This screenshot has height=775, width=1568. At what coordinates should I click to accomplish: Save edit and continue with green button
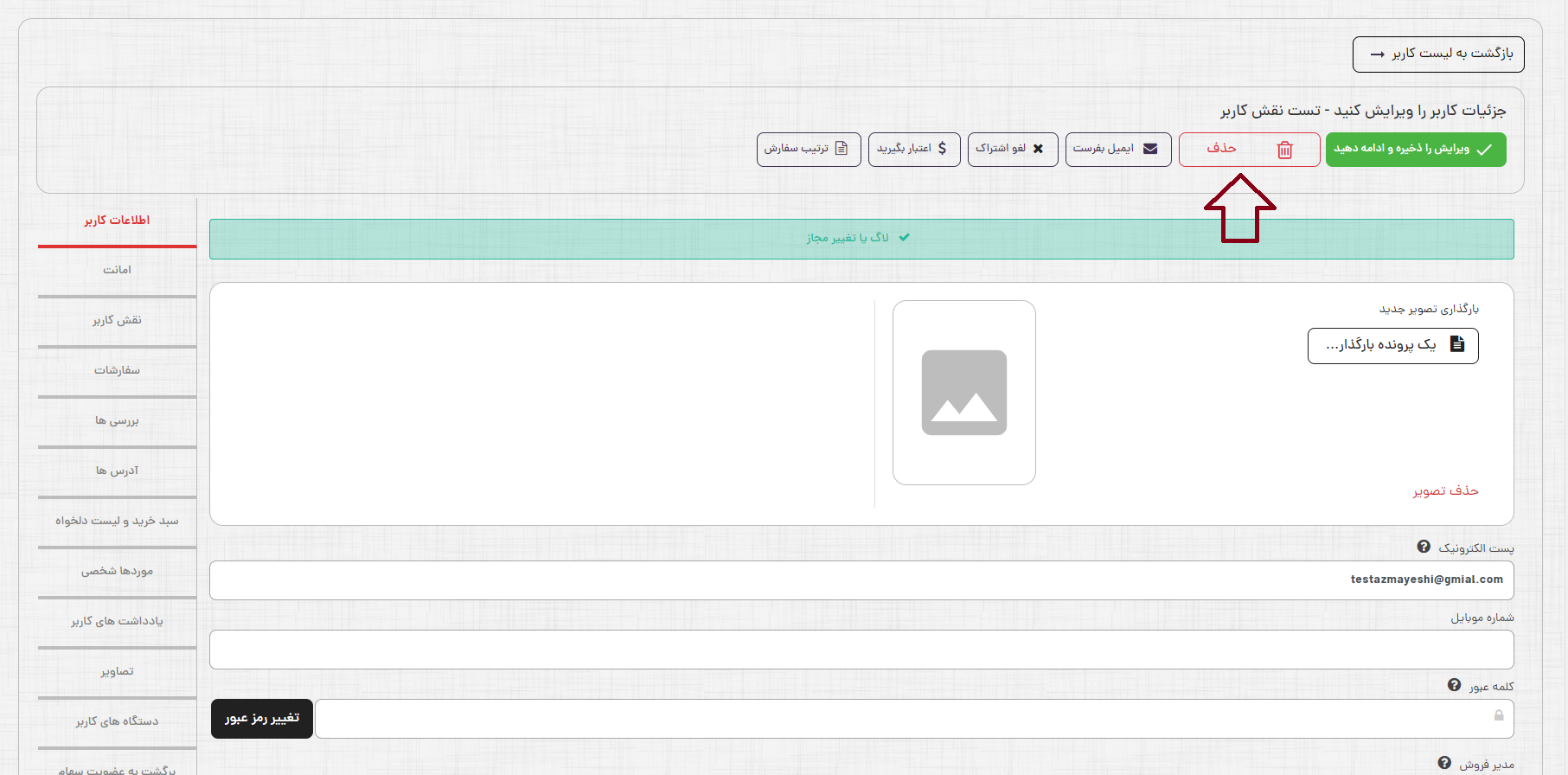click(x=1415, y=149)
